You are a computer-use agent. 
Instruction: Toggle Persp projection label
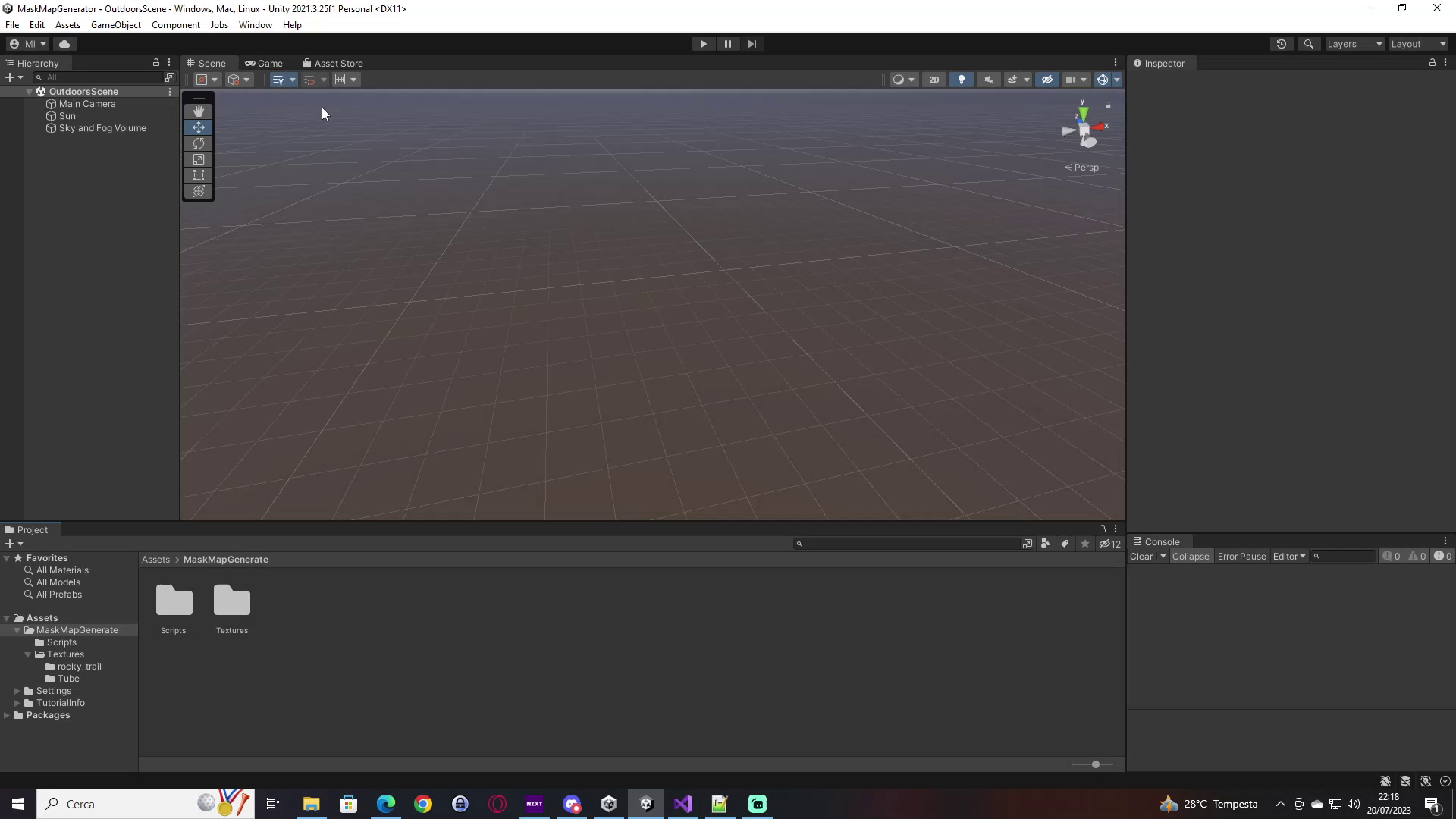pos(1081,168)
